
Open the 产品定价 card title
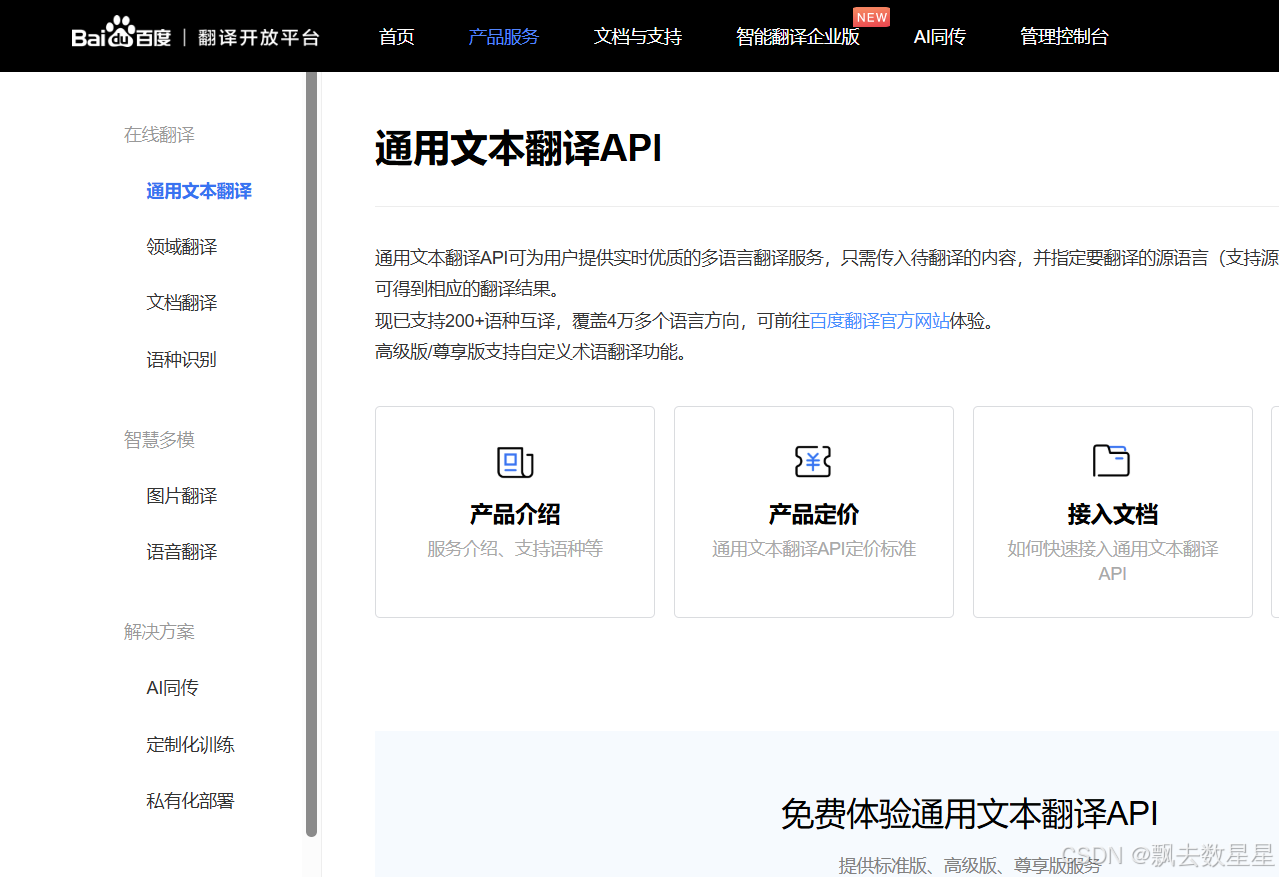coord(814,515)
